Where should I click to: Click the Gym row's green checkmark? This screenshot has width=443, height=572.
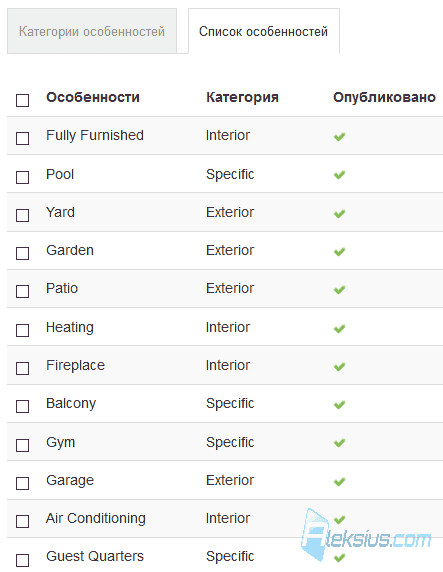(339, 443)
